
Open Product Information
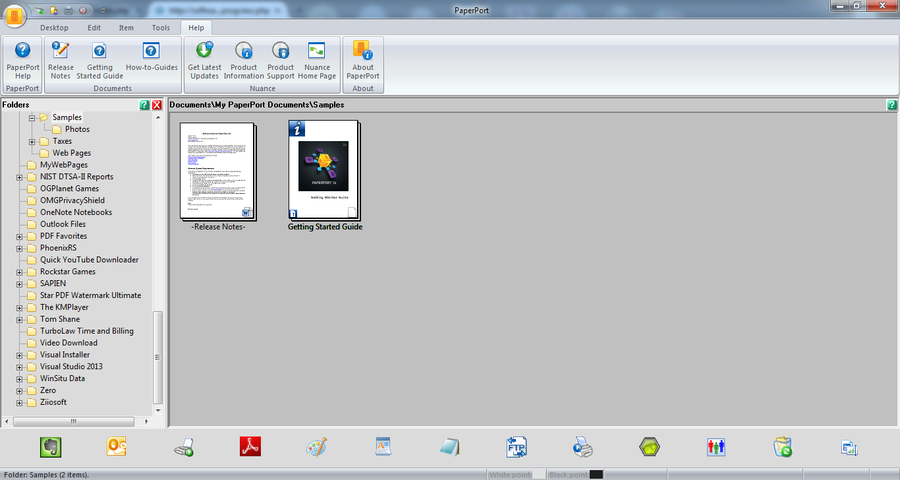click(x=243, y=60)
